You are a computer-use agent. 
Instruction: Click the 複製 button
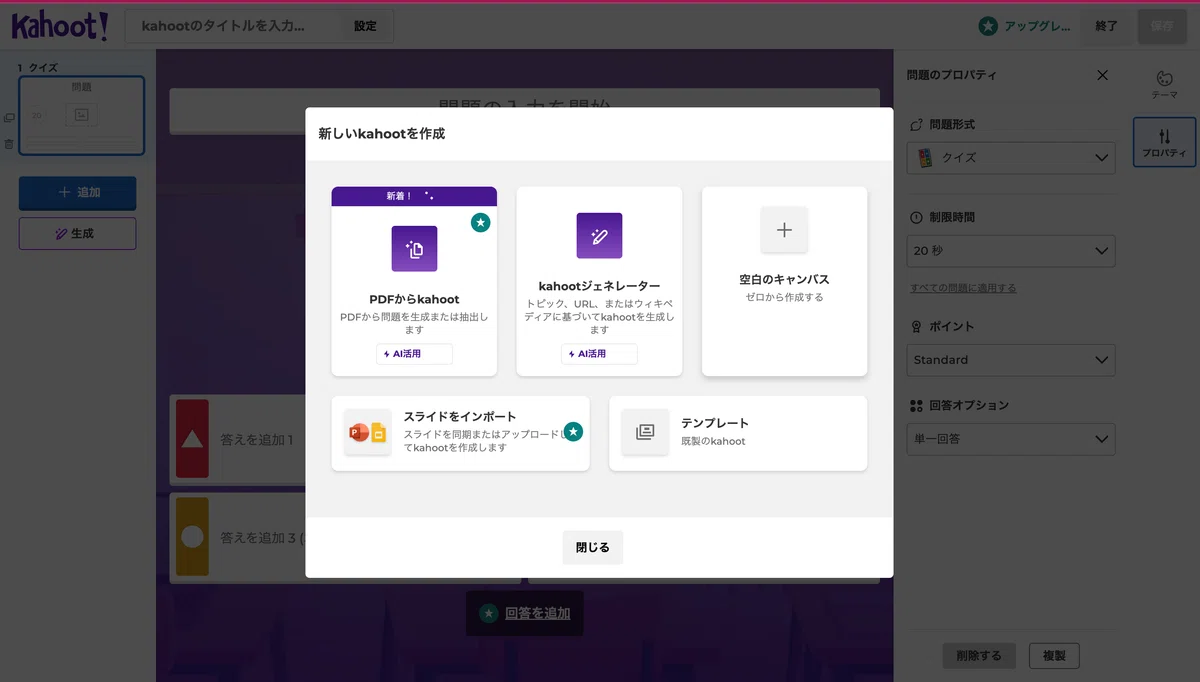pos(1054,656)
